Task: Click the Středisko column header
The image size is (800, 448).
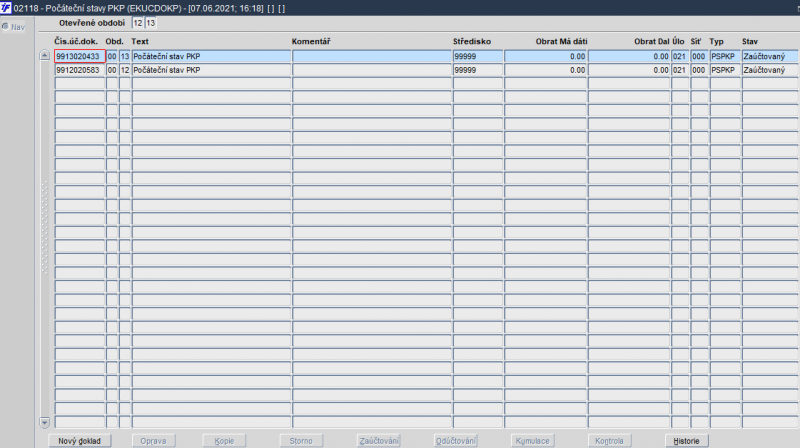Action: pos(472,41)
